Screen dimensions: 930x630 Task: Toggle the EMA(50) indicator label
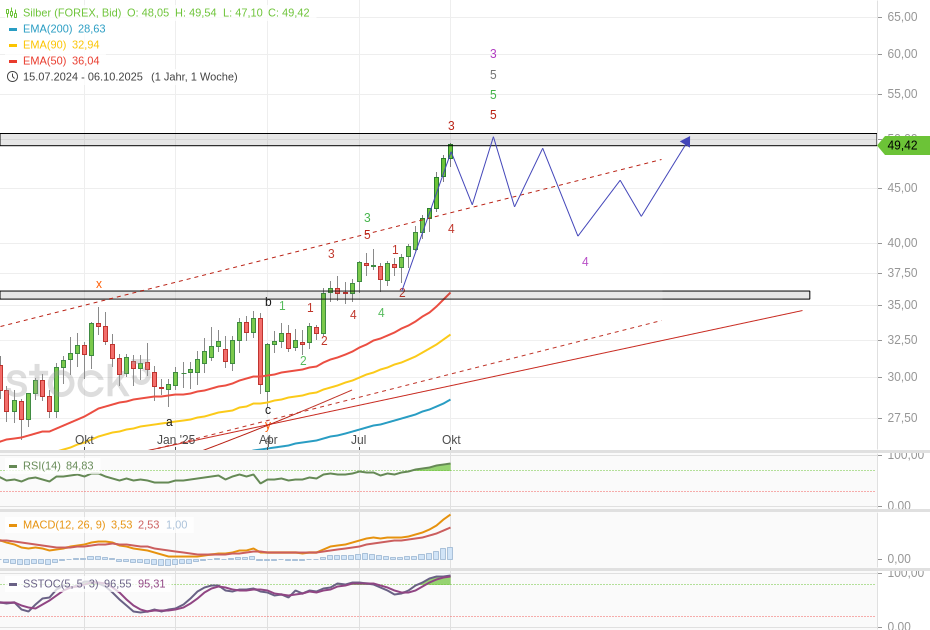pyautogui.click(x=44, y=61)
